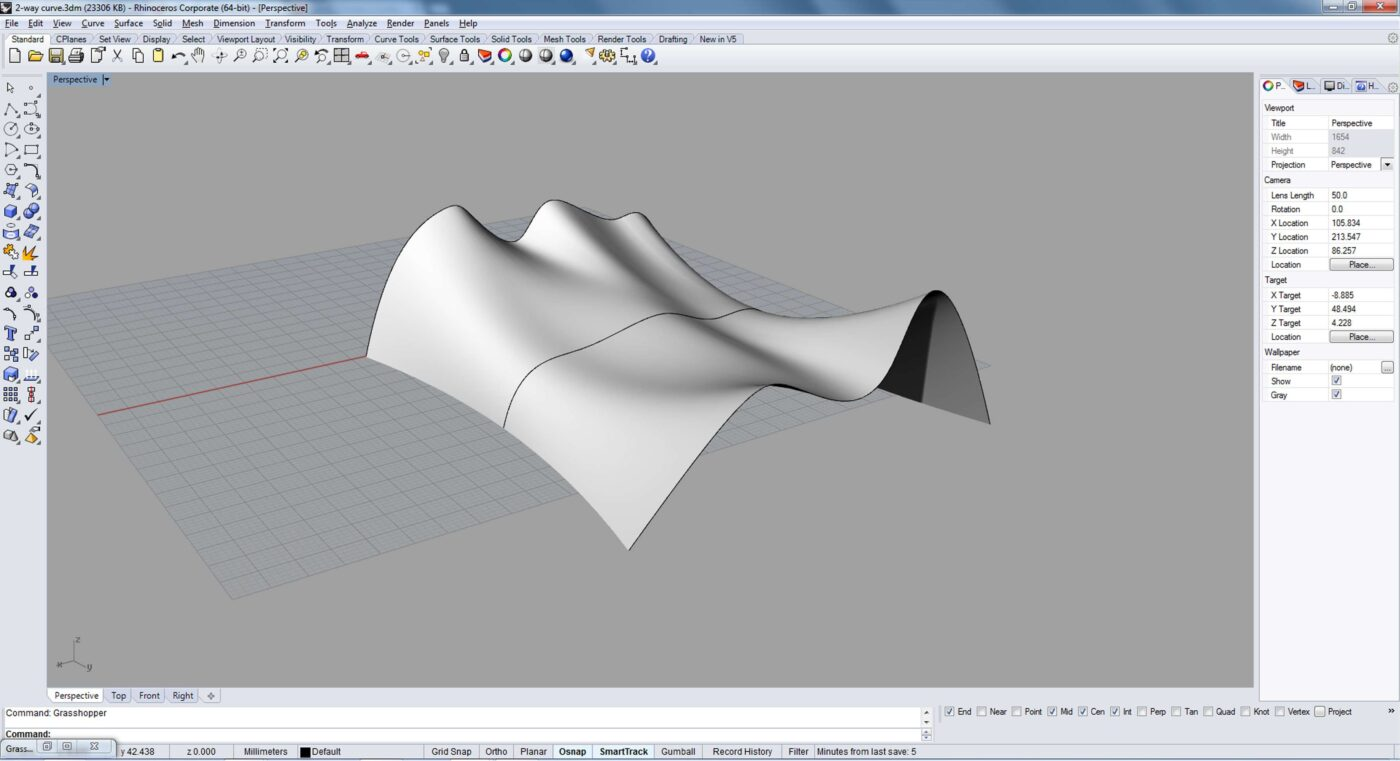Open the Perspective viewport title dropdown arrow
The width and height of the screenshot is (1400, 761).
click(x=106, y=79)
